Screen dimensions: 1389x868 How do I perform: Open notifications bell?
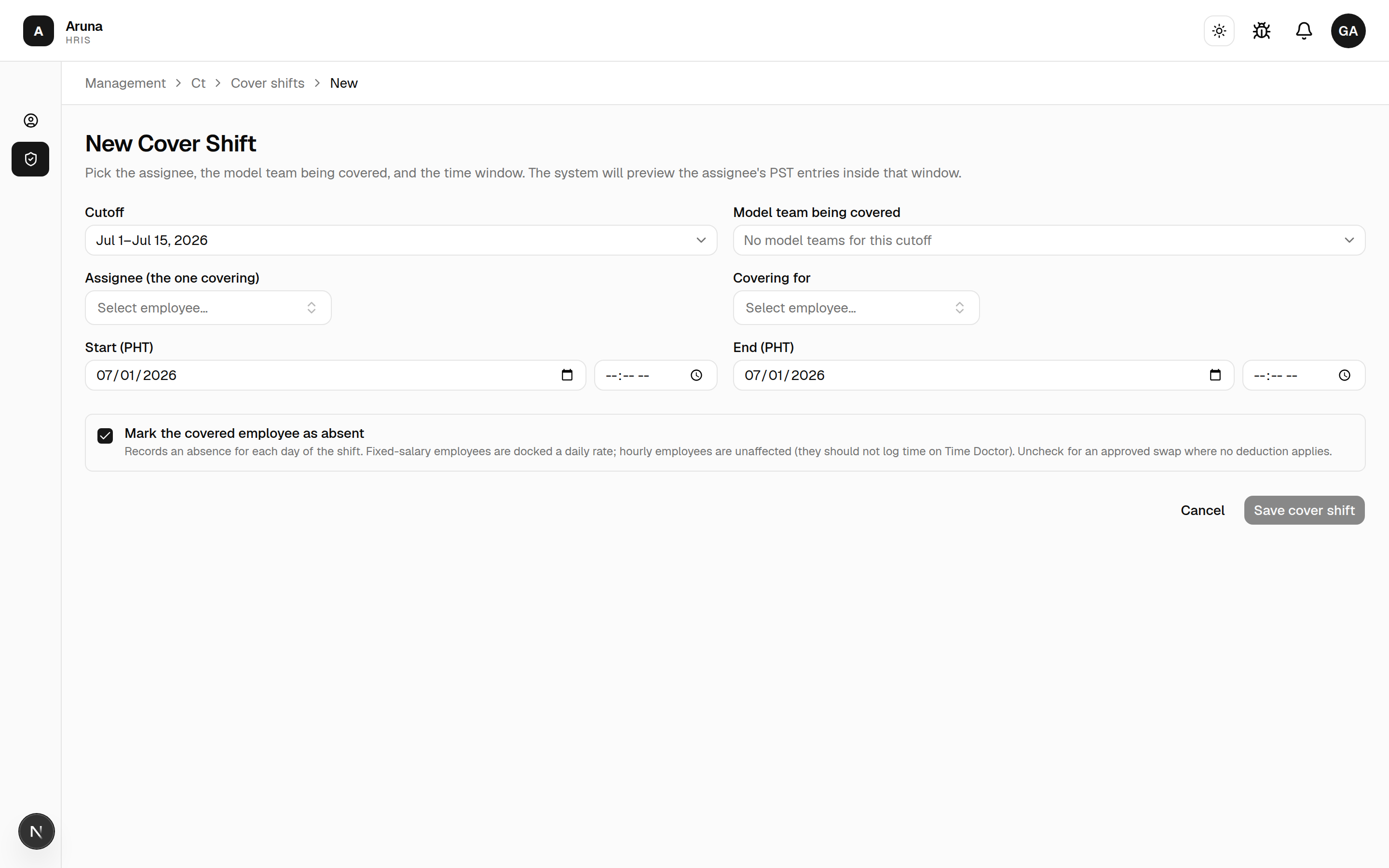1304,31
